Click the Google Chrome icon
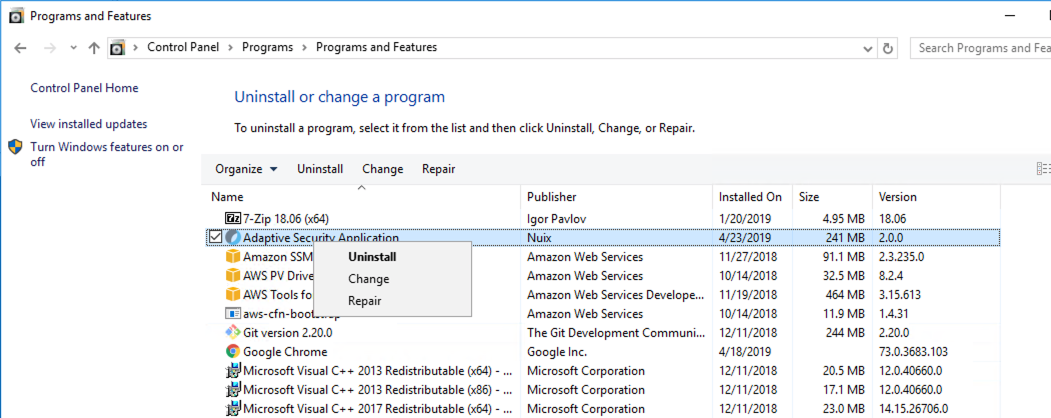The height and width of the screenshot is (418, 1051). click(x=233, y=352)
